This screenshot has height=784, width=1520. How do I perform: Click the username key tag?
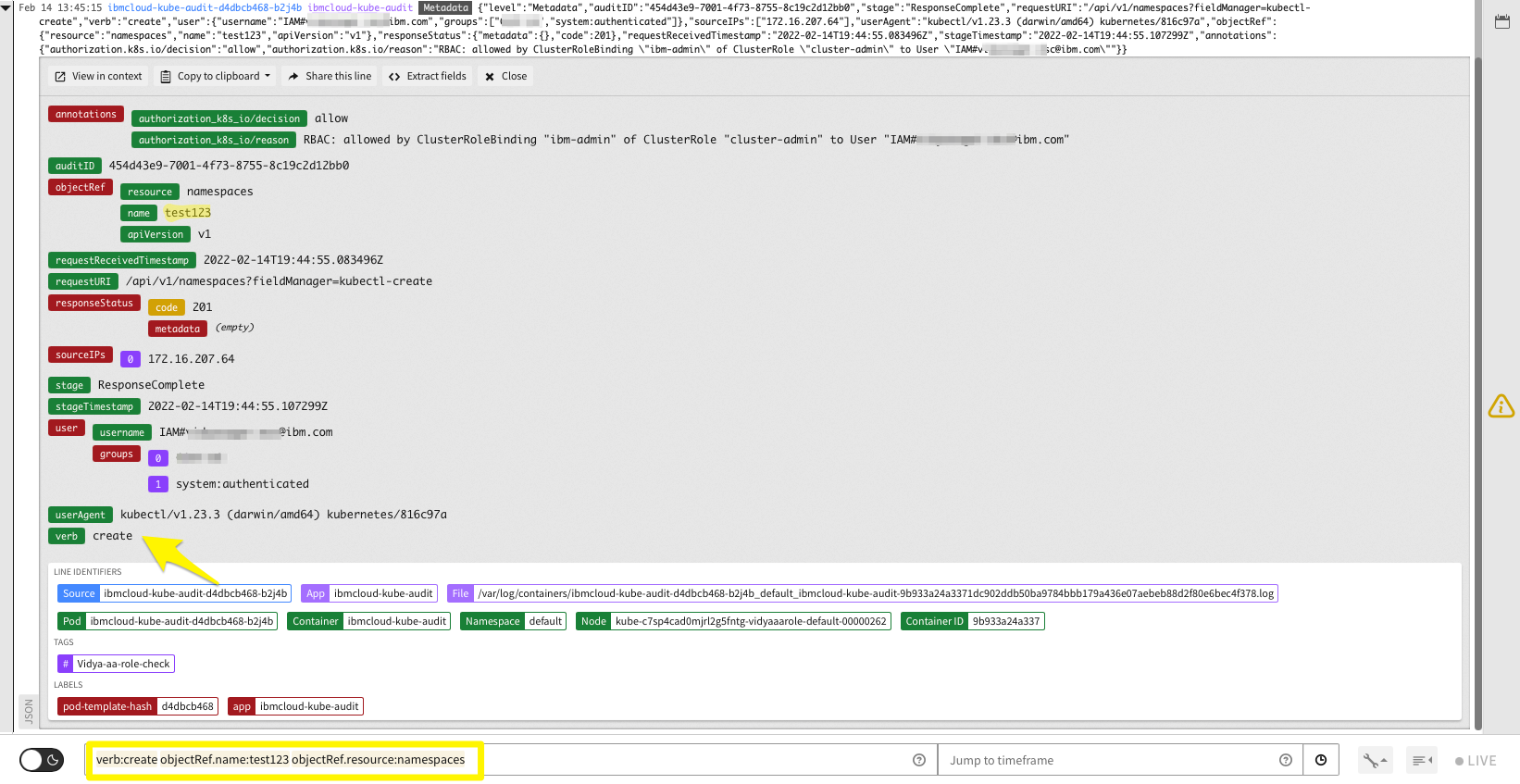point(122,432)
